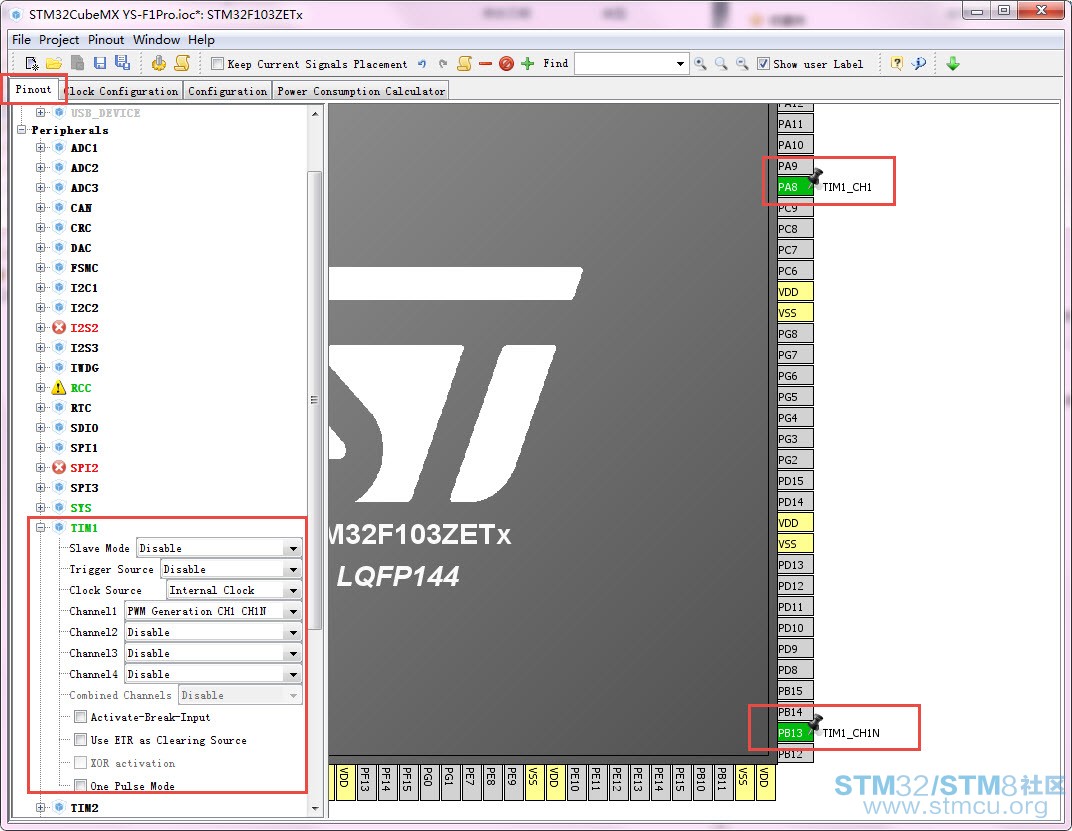Click the Redo arrow in the toolbar
The width and height of the screenshot is (1072, 831).
coord(443,64)
